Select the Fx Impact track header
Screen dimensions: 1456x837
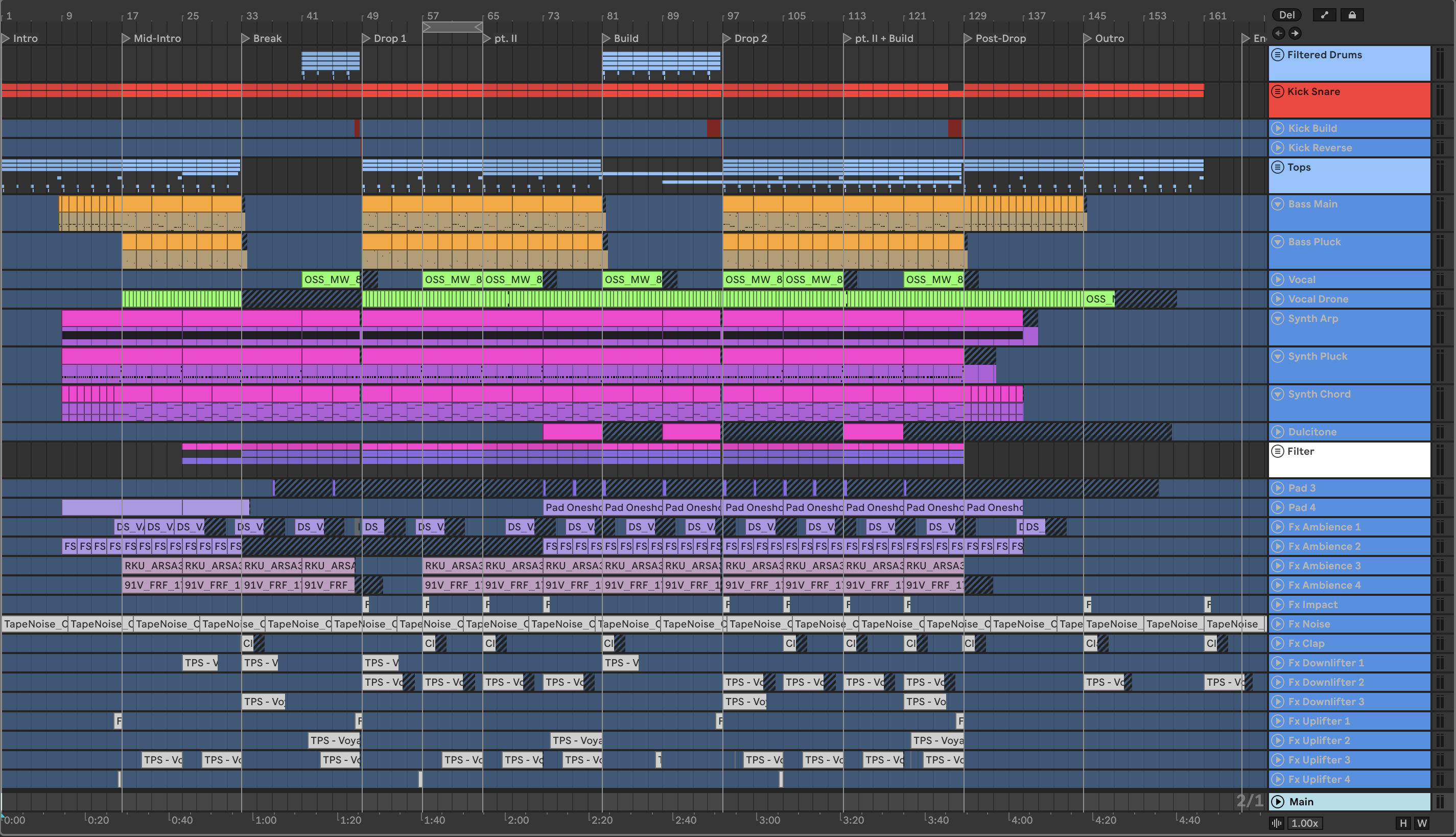(1350, 604)
